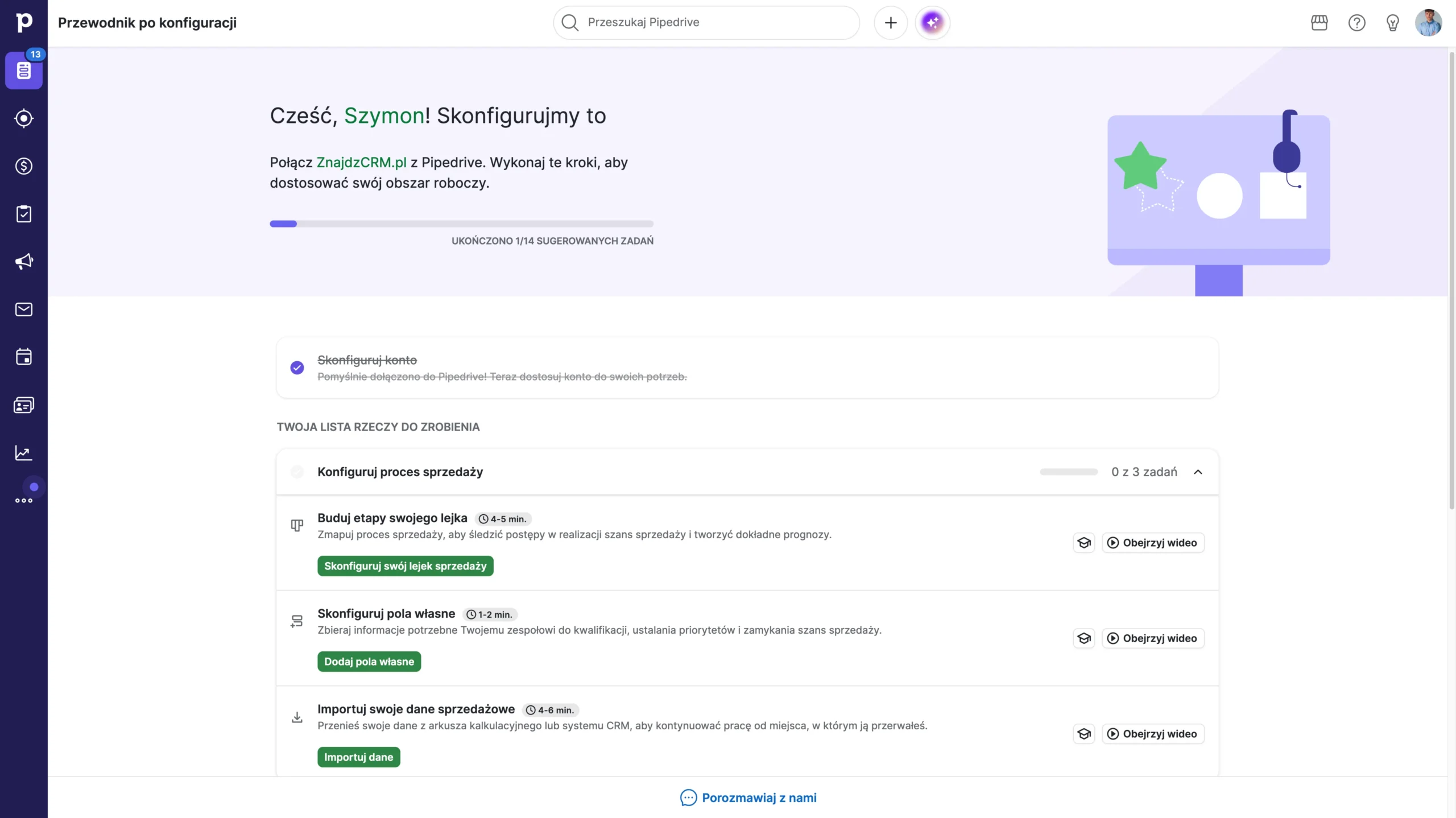
Task: Click the Skonfiguruj swój lejek sprzedaży button
Action: pyautogui.click(x=406, y=566)
